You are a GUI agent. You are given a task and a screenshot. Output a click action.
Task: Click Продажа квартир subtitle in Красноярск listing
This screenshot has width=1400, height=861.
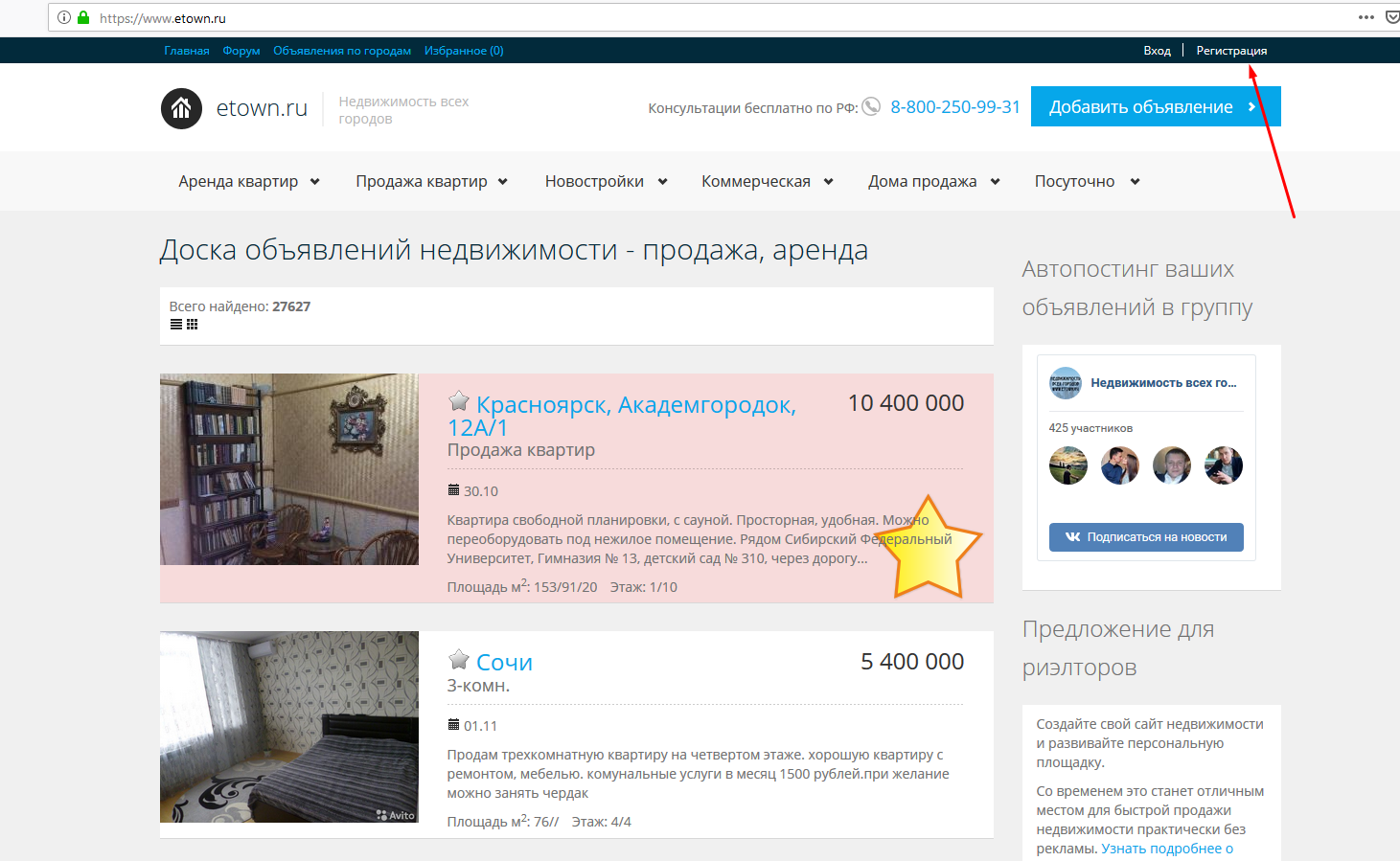pyautogui.click(x=521, y=450)
